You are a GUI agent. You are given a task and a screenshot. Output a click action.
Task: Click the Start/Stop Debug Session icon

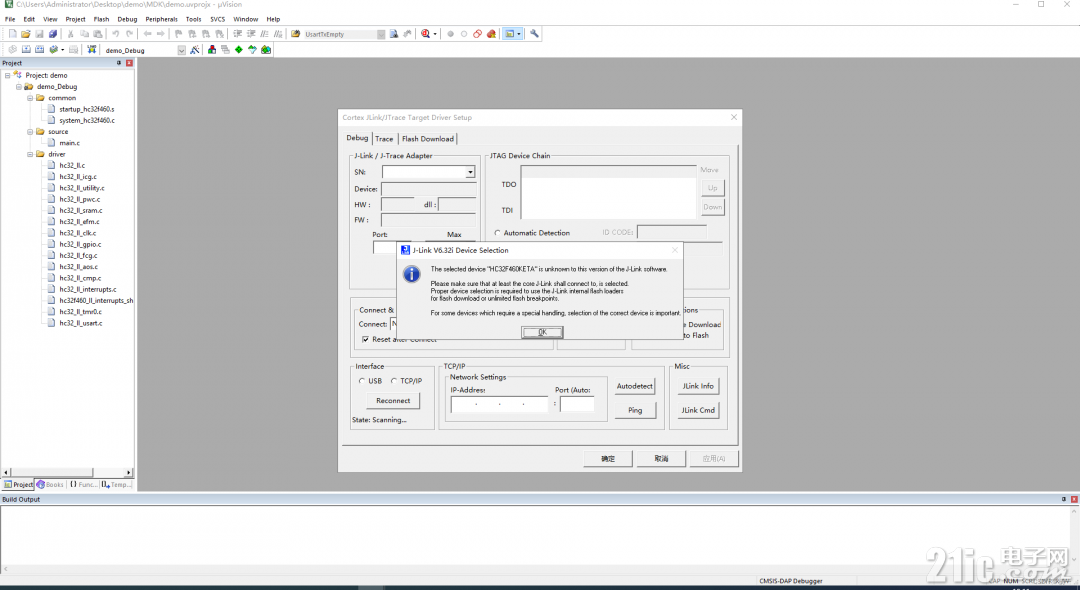tap(425, 34)
